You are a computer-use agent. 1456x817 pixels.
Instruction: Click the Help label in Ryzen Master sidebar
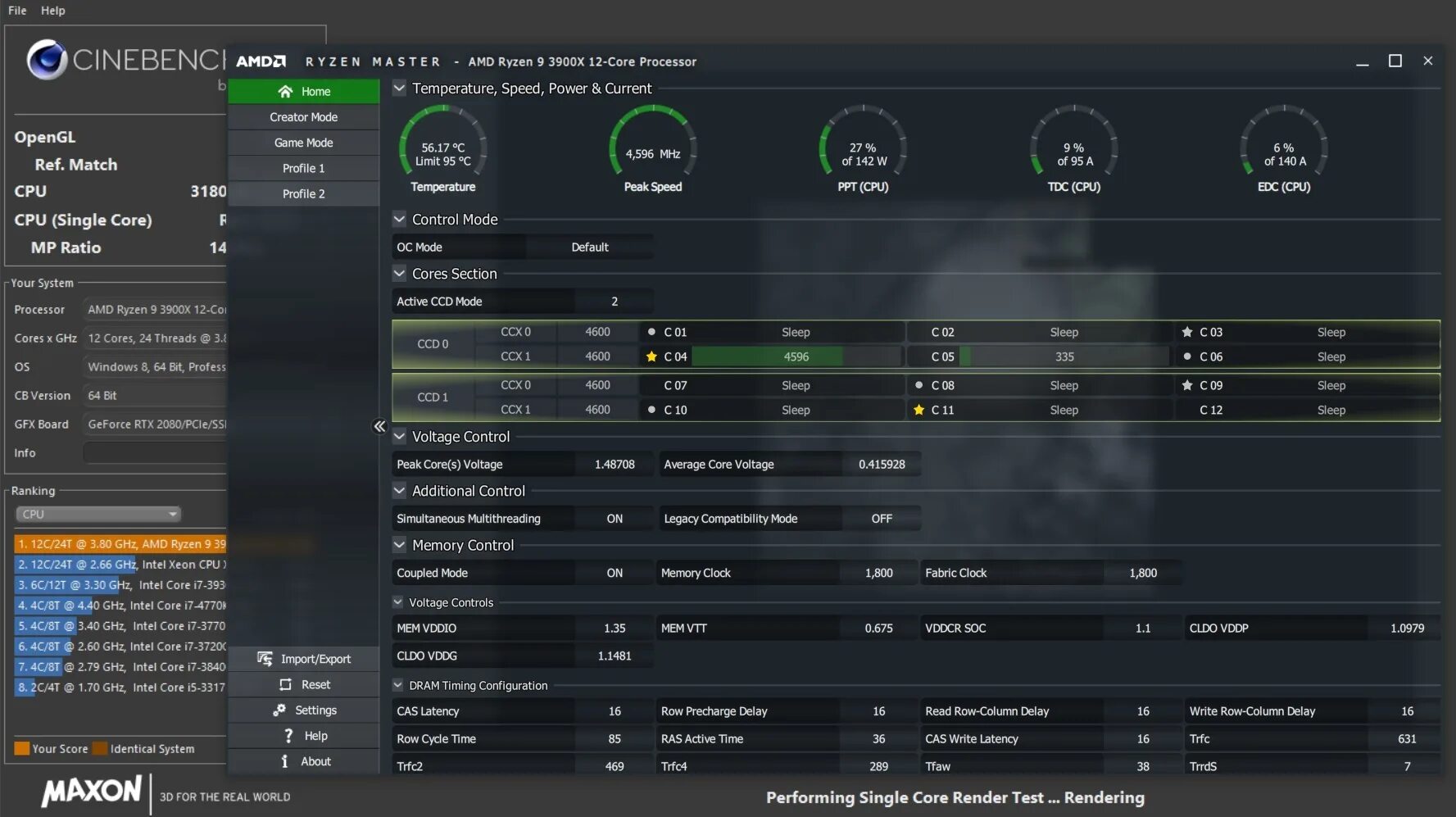point(315,736)
